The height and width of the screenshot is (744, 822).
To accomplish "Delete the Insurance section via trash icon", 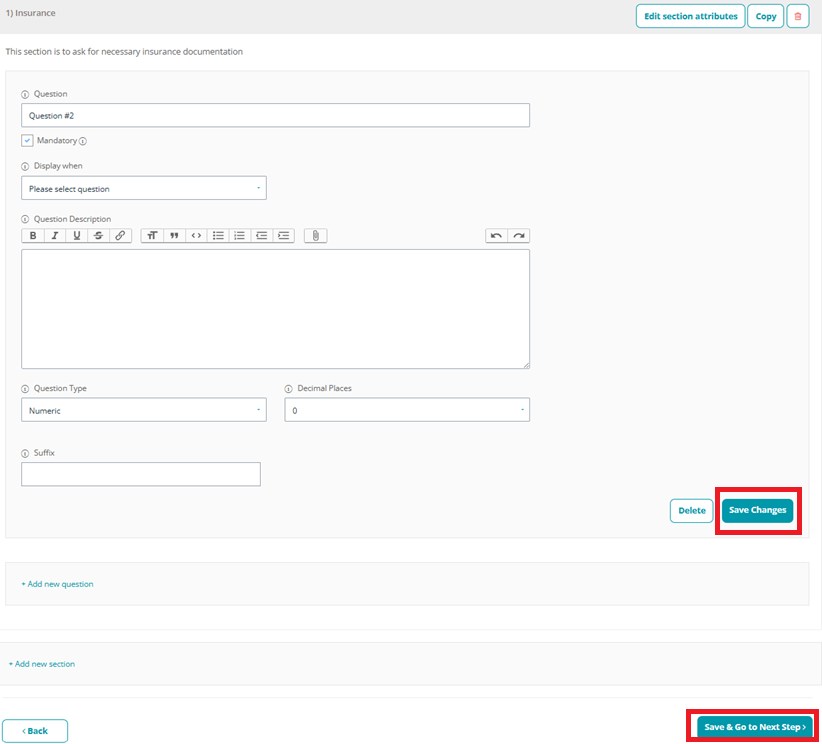I will click(797, 16).
